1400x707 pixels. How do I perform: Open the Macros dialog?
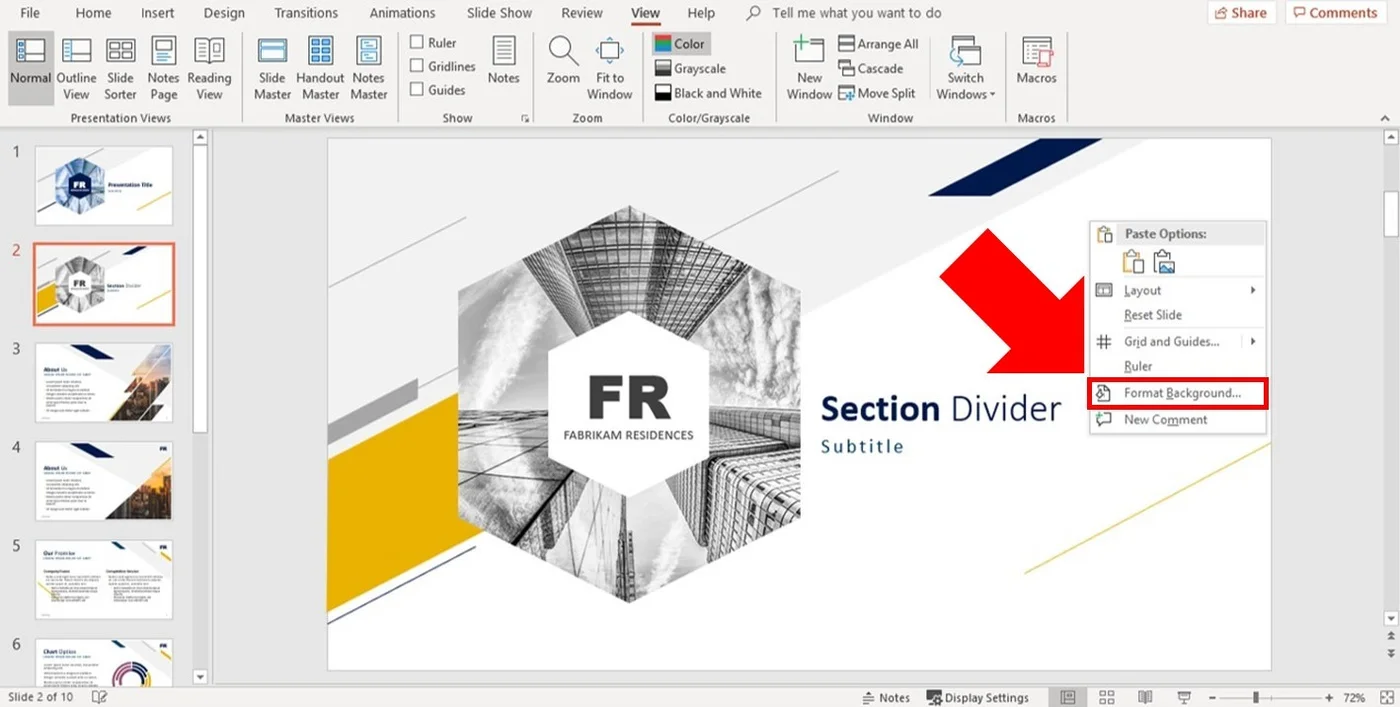pyautogui.click(x=1036, y=60)
